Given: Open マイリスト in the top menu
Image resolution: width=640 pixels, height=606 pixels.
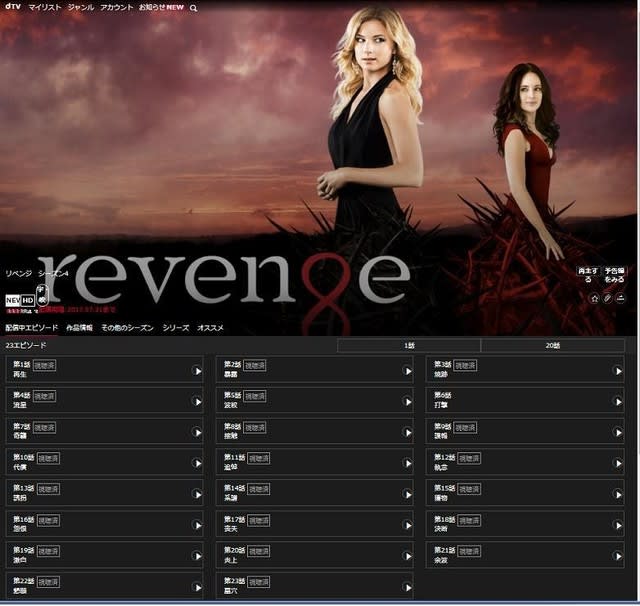Looking at the screenshot, I should point(44,7).
